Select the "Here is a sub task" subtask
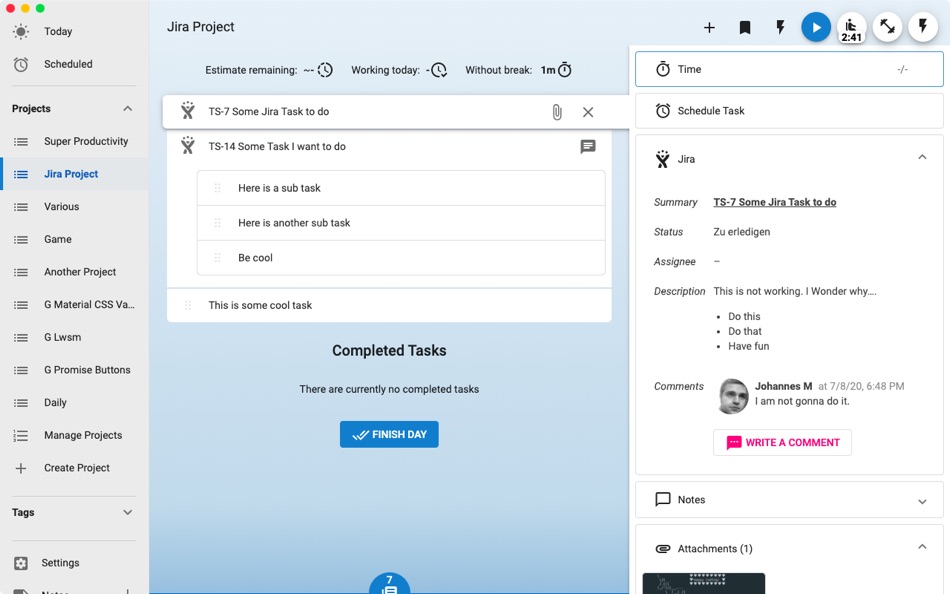Image resolution: width=950 pixels, height=594 pixels. click(x=401, y=188)
